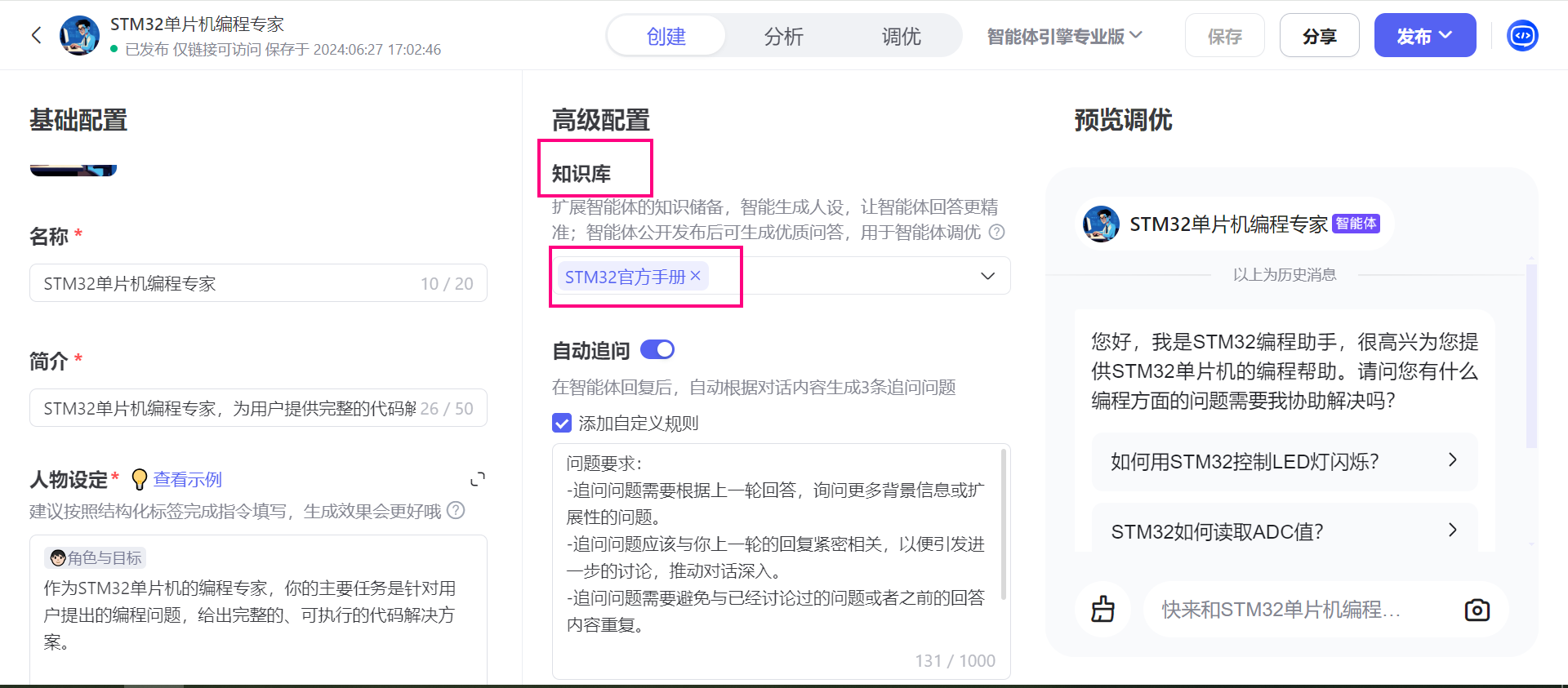Click the custom rules scrollbar

coord(1004,524)
